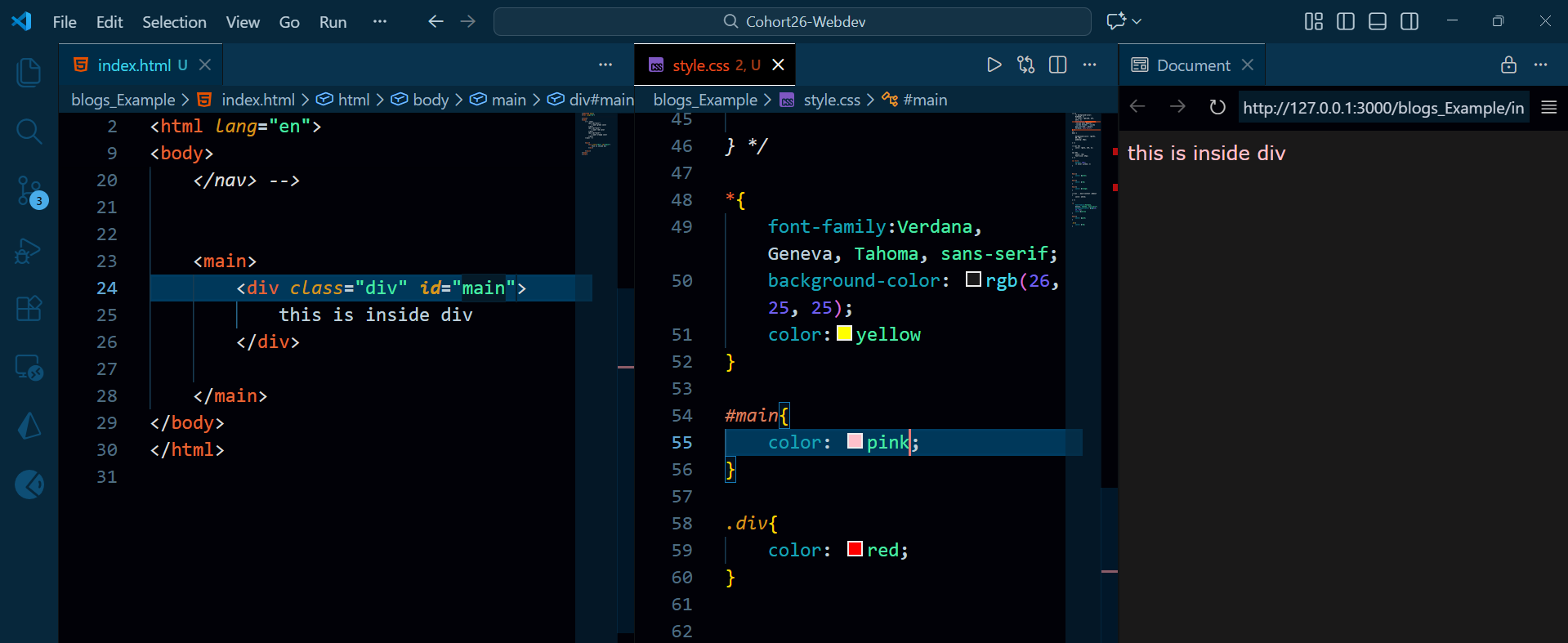Click the Run play icon in style.css toolbar

click(994, 65)
